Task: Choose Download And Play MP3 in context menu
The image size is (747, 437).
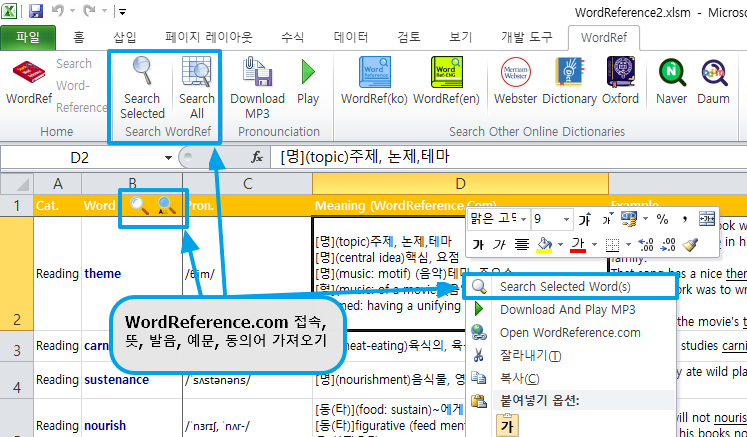Action: [570, 310]
